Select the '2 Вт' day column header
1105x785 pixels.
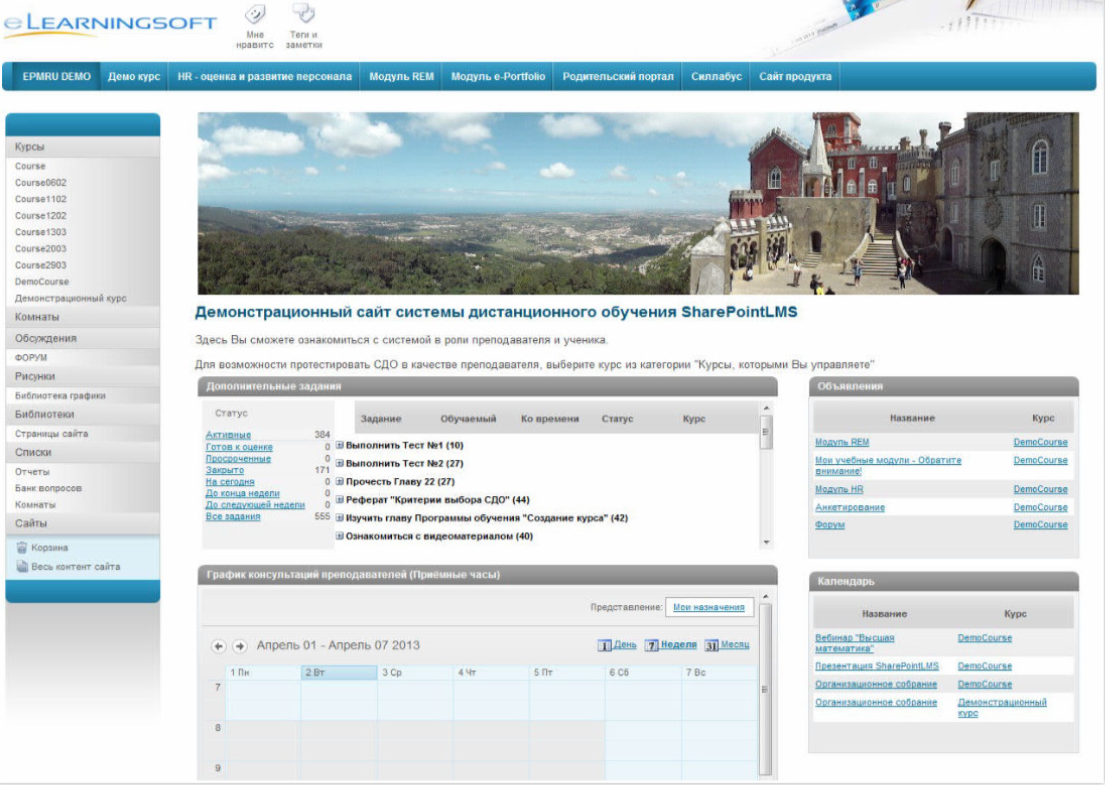pyautogui.click(x=339, y=673)
